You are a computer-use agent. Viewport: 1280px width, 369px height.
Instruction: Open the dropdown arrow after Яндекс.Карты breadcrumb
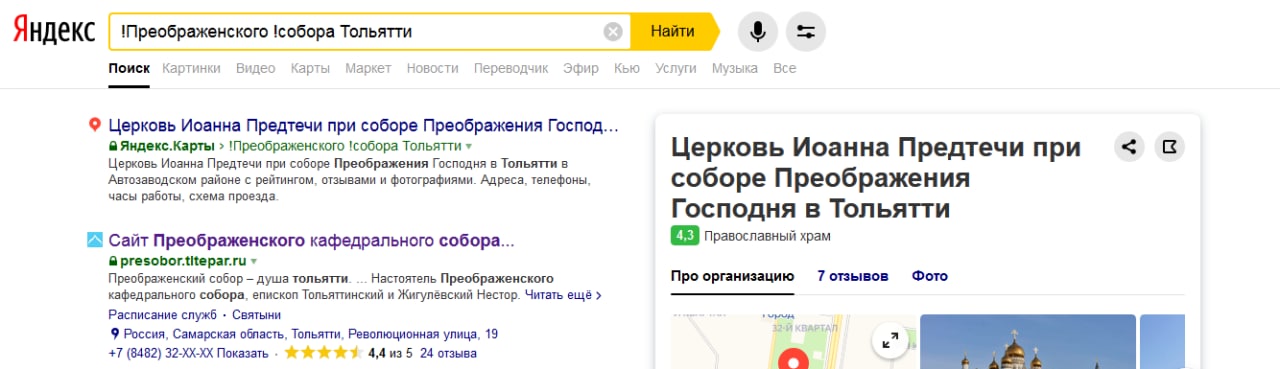point(469,147)
